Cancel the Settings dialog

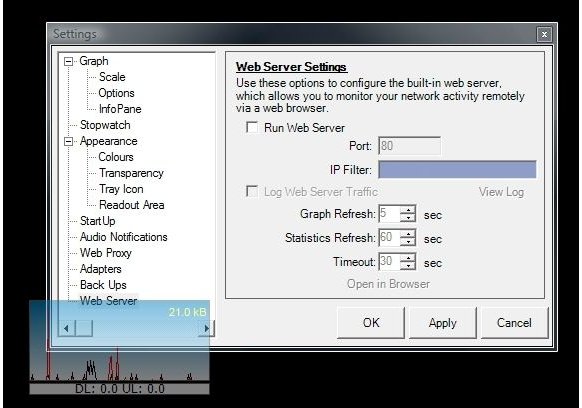pos(514,323)
